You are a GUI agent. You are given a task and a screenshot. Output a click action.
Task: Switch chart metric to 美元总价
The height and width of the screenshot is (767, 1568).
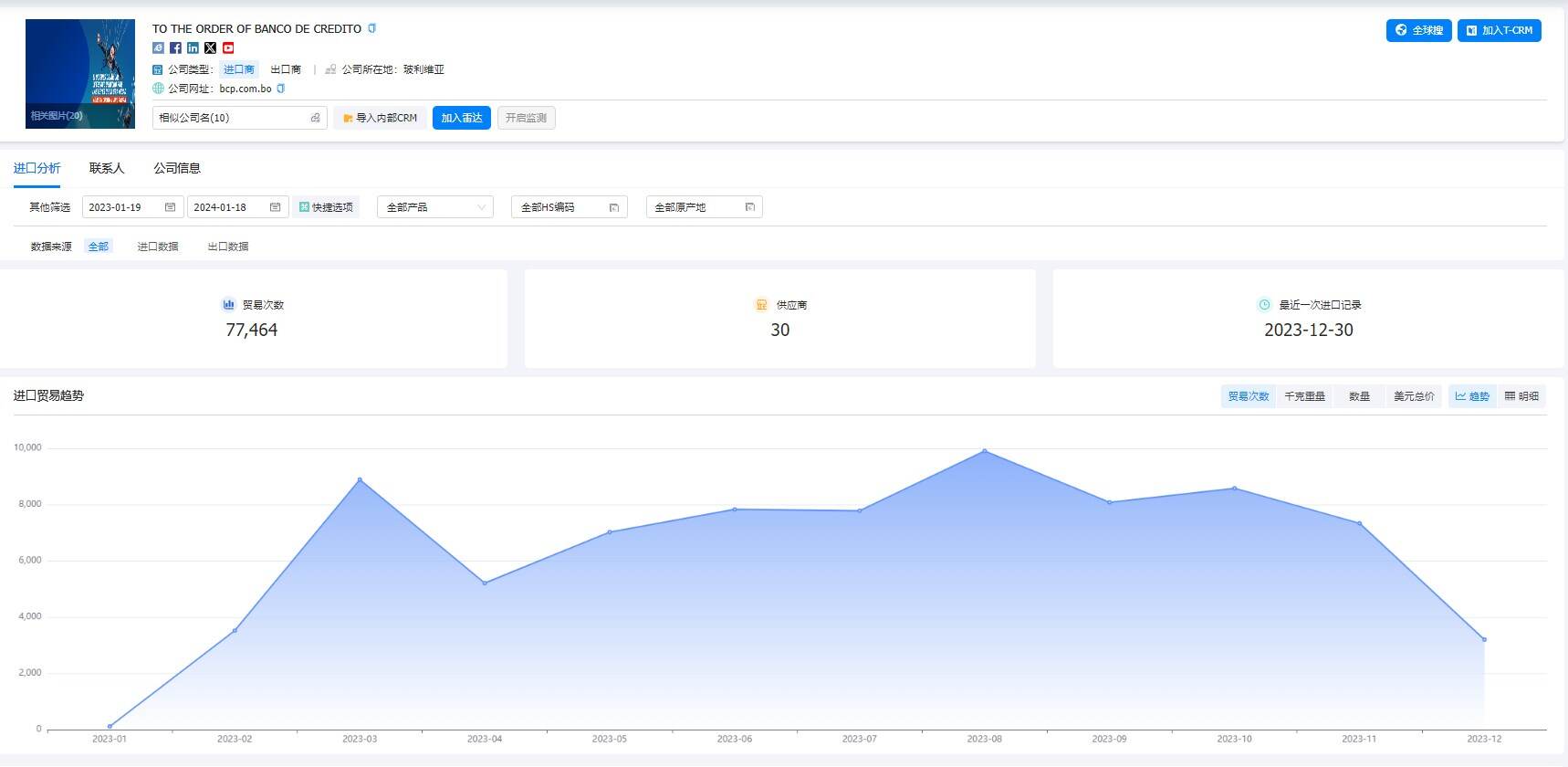click(x=1414, y=396)
